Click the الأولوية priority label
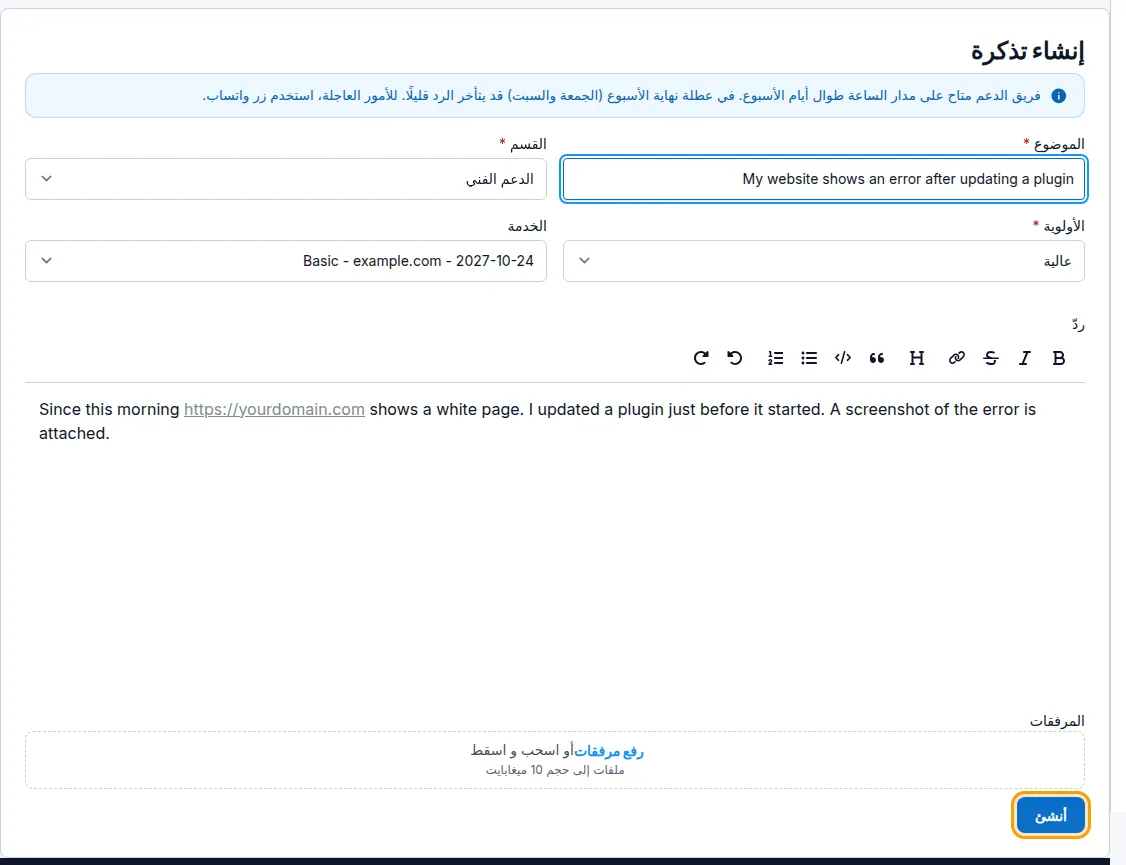 click(1064, 226)
